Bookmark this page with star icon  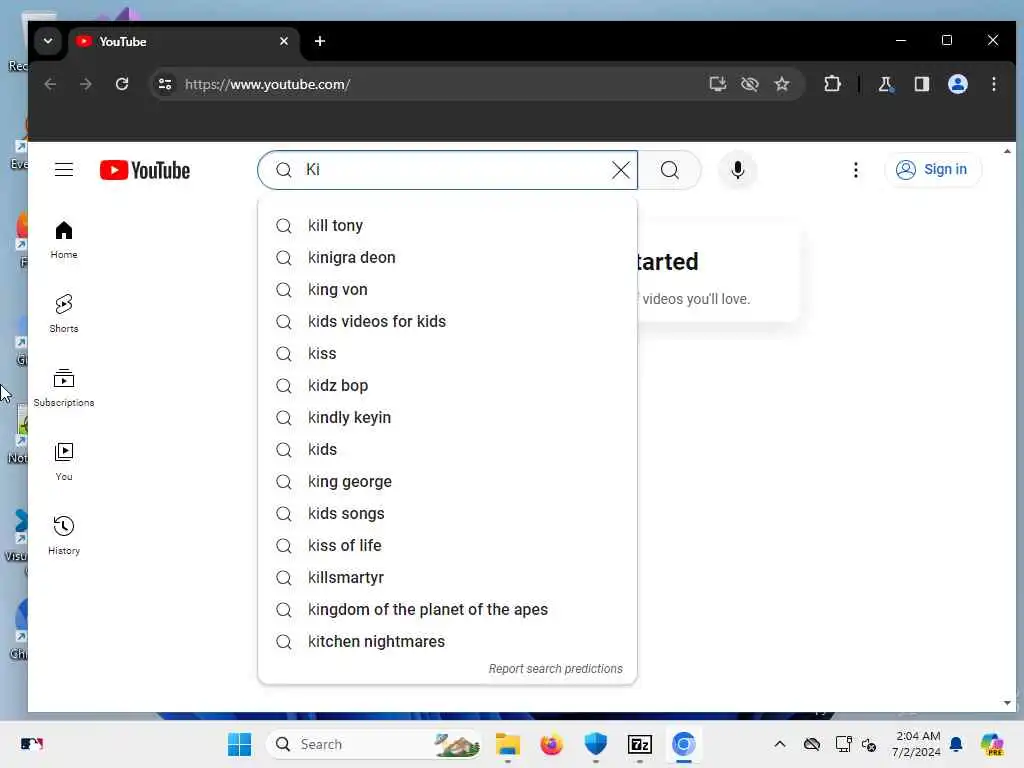pyautogui.click(x=782, y=84)
